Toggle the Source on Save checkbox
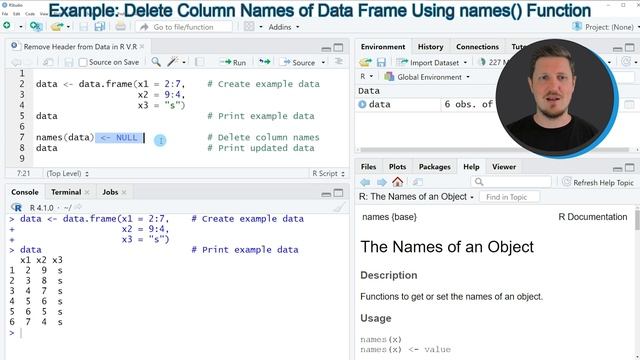This screenshot has height=360, width=640. (x=83, y=62)
